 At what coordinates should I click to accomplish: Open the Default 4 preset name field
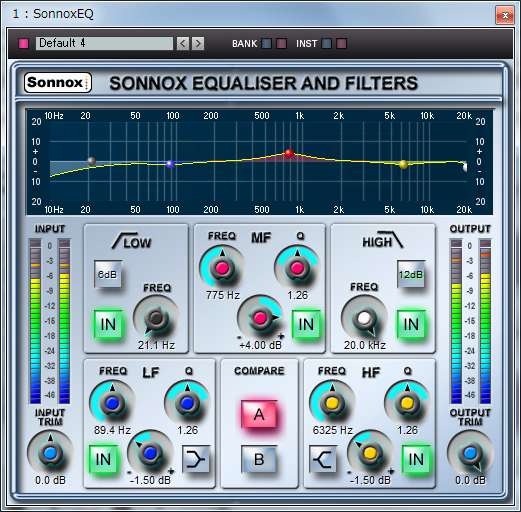coord(104,43)
